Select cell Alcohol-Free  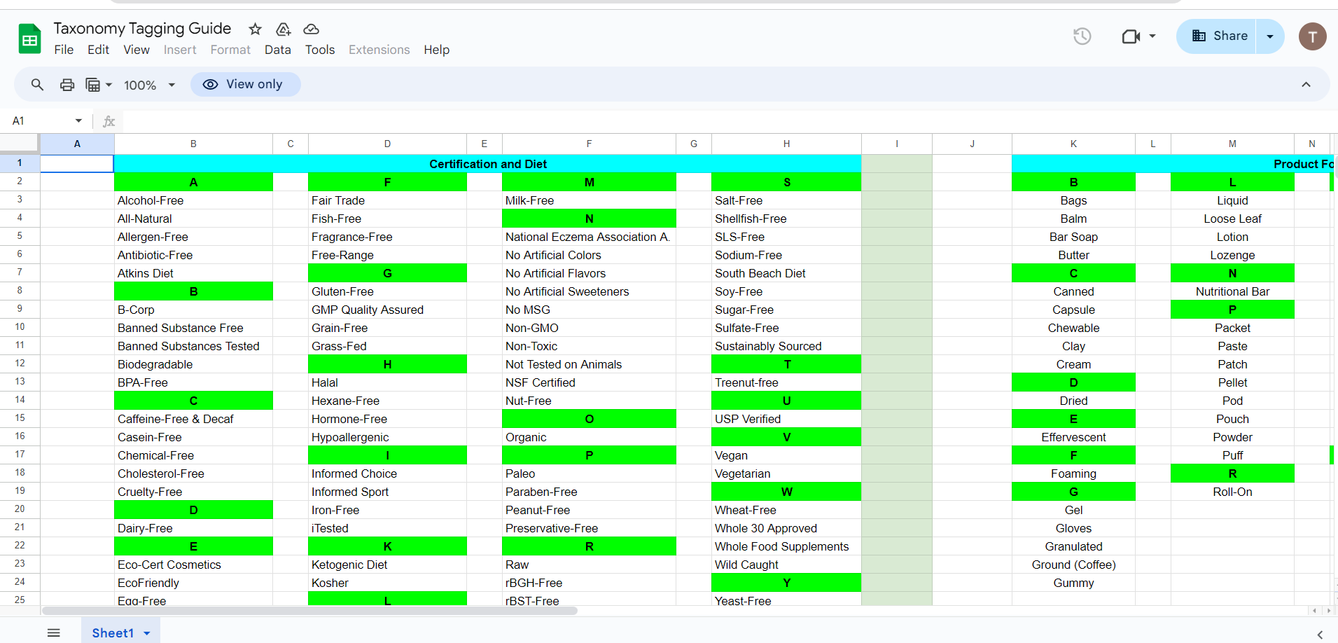pyautogui.click(x=193, y=200)
